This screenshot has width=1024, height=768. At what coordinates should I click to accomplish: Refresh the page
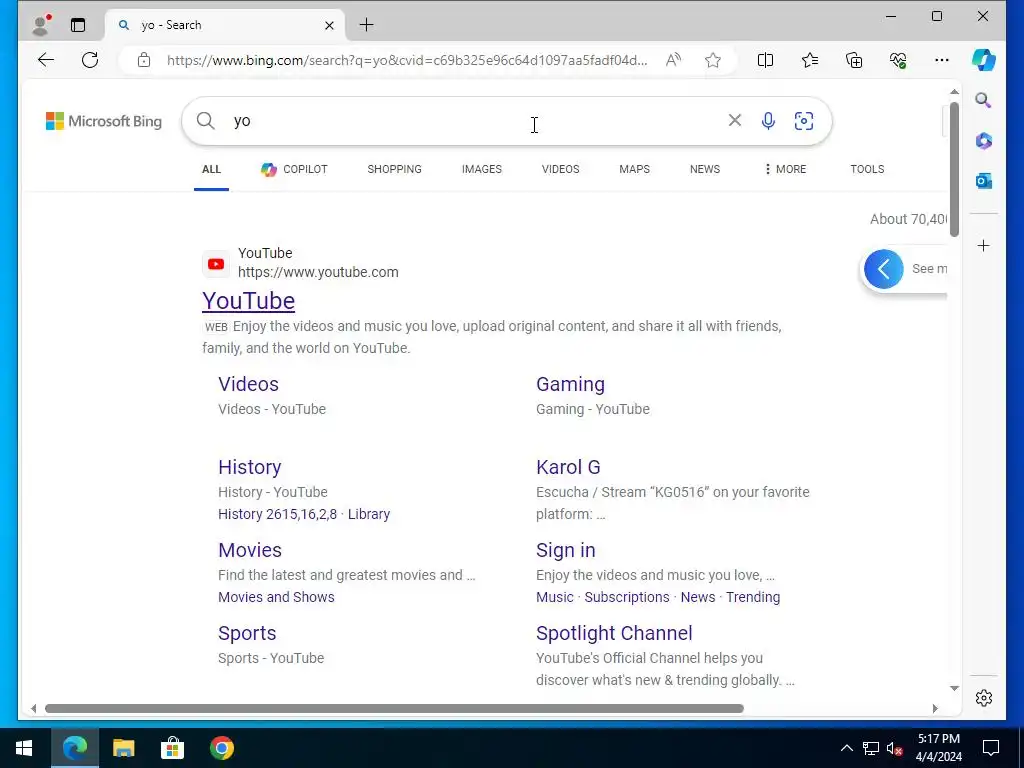click(90, 60)
